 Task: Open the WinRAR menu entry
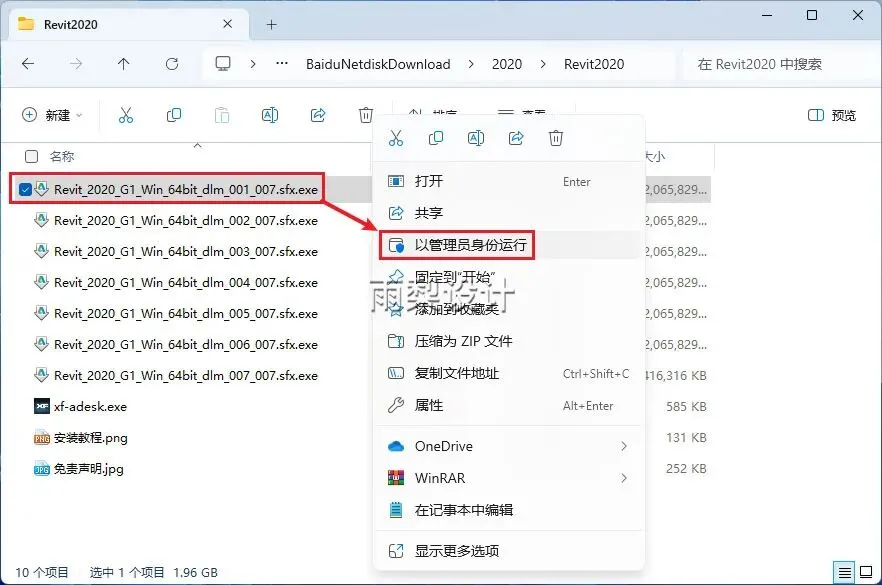509,478
